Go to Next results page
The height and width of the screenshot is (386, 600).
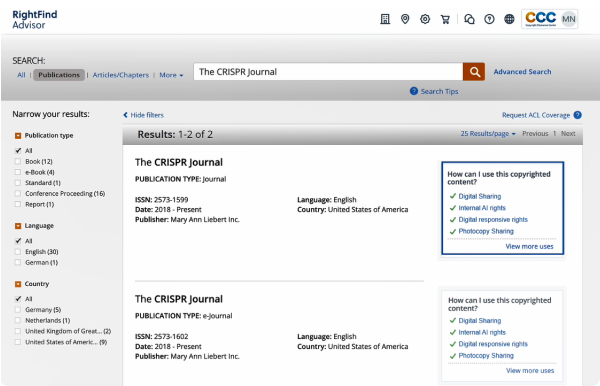point(568,134)
